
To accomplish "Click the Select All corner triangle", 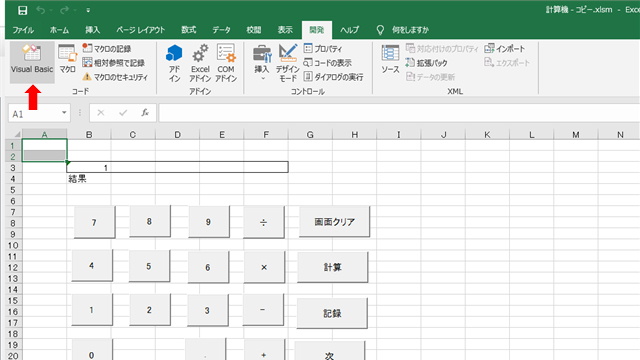I will [17, 134].
